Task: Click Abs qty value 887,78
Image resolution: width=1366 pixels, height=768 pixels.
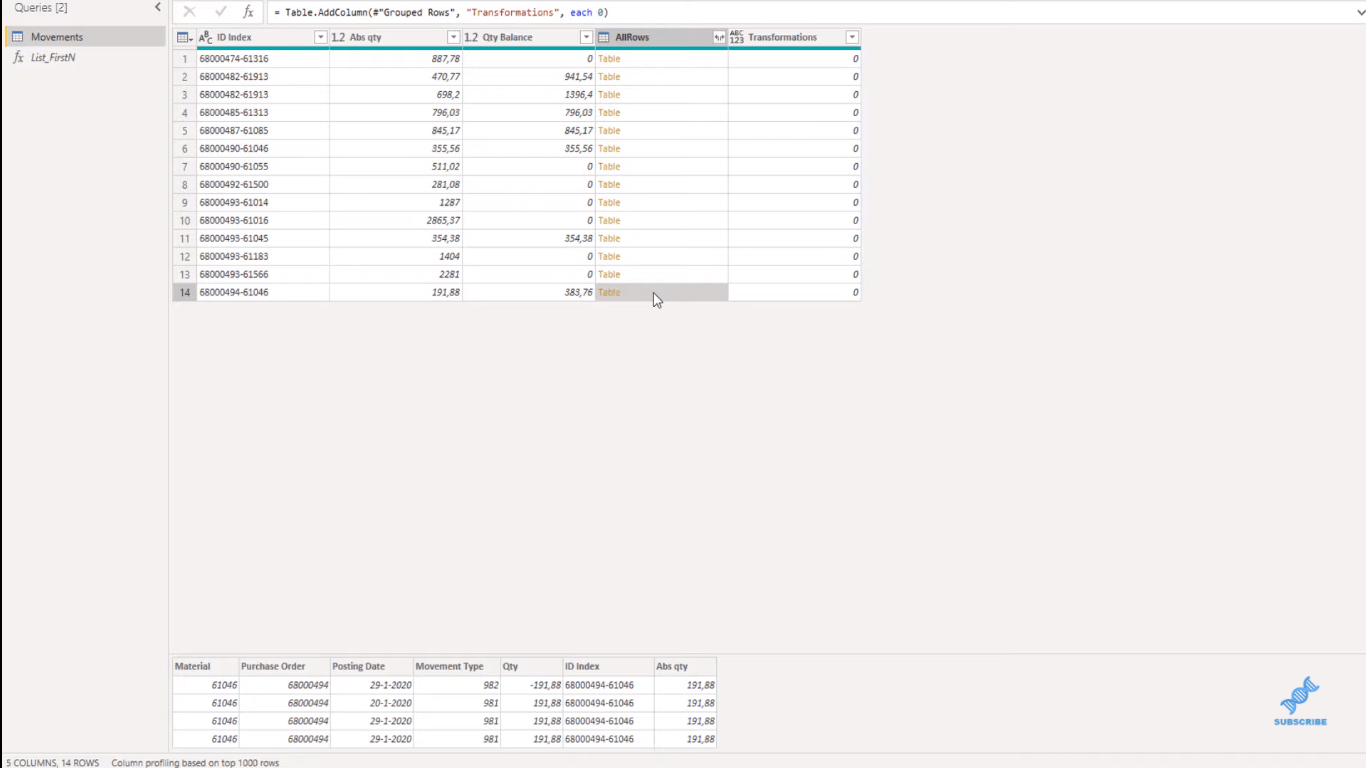Action: (396, 59)
